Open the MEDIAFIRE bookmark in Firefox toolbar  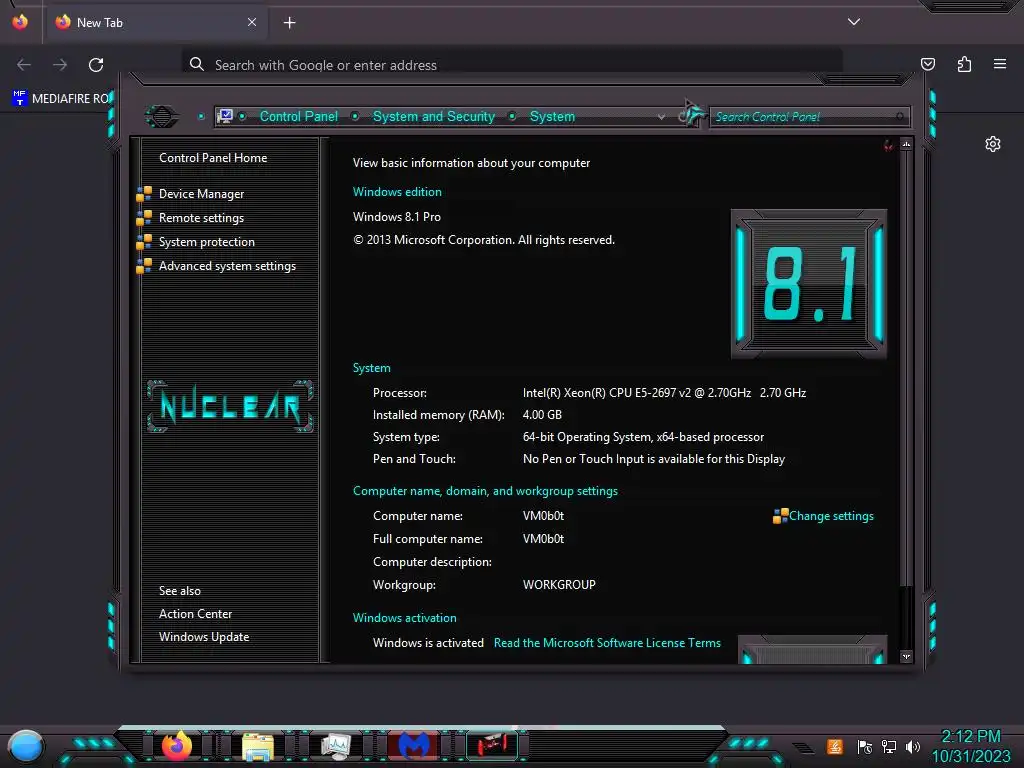point(61,99)
